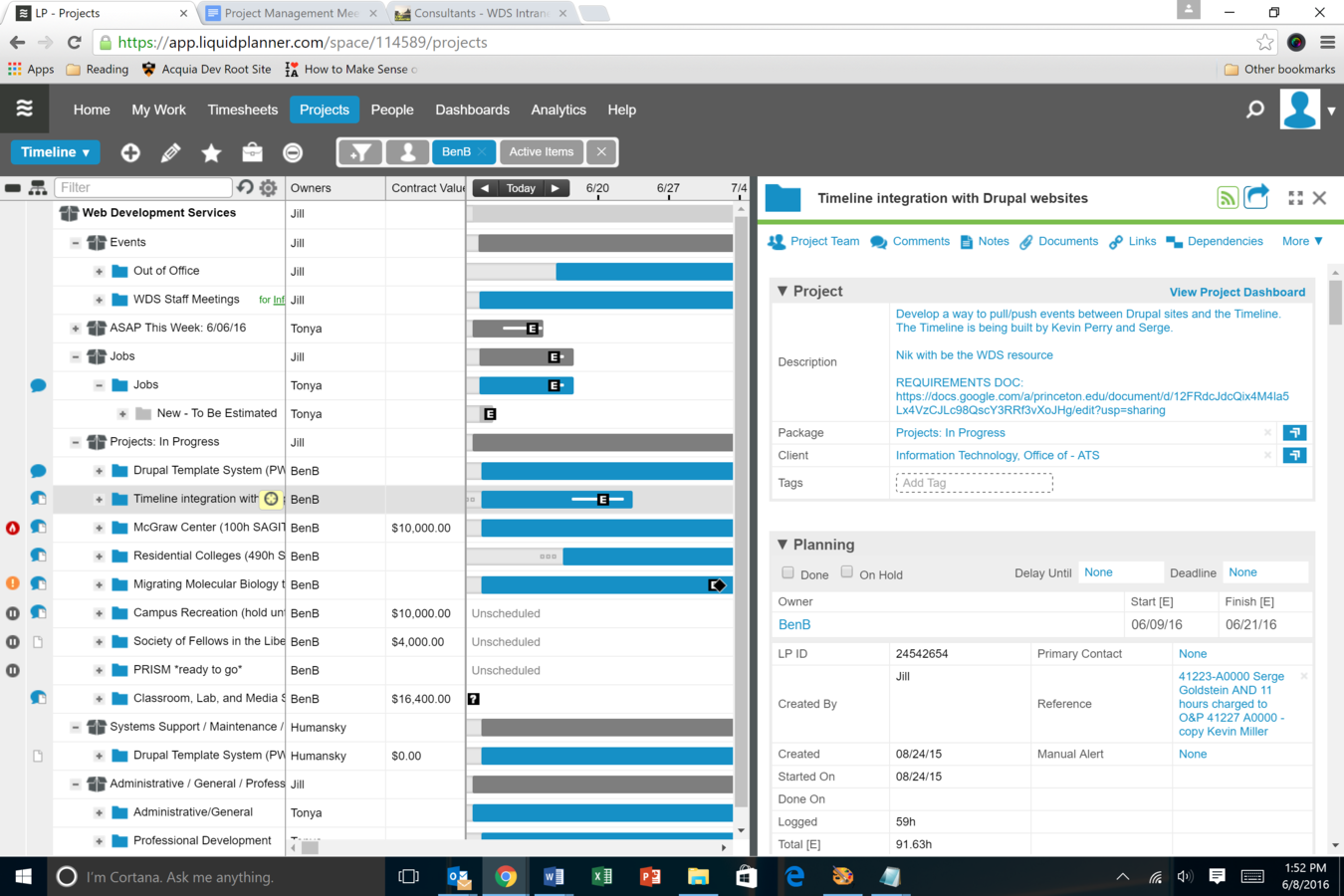Viewport: 1344px width, 896px height.
Task: Open the Comments tab
Action: pyautogui.click(x=910, y=241)
